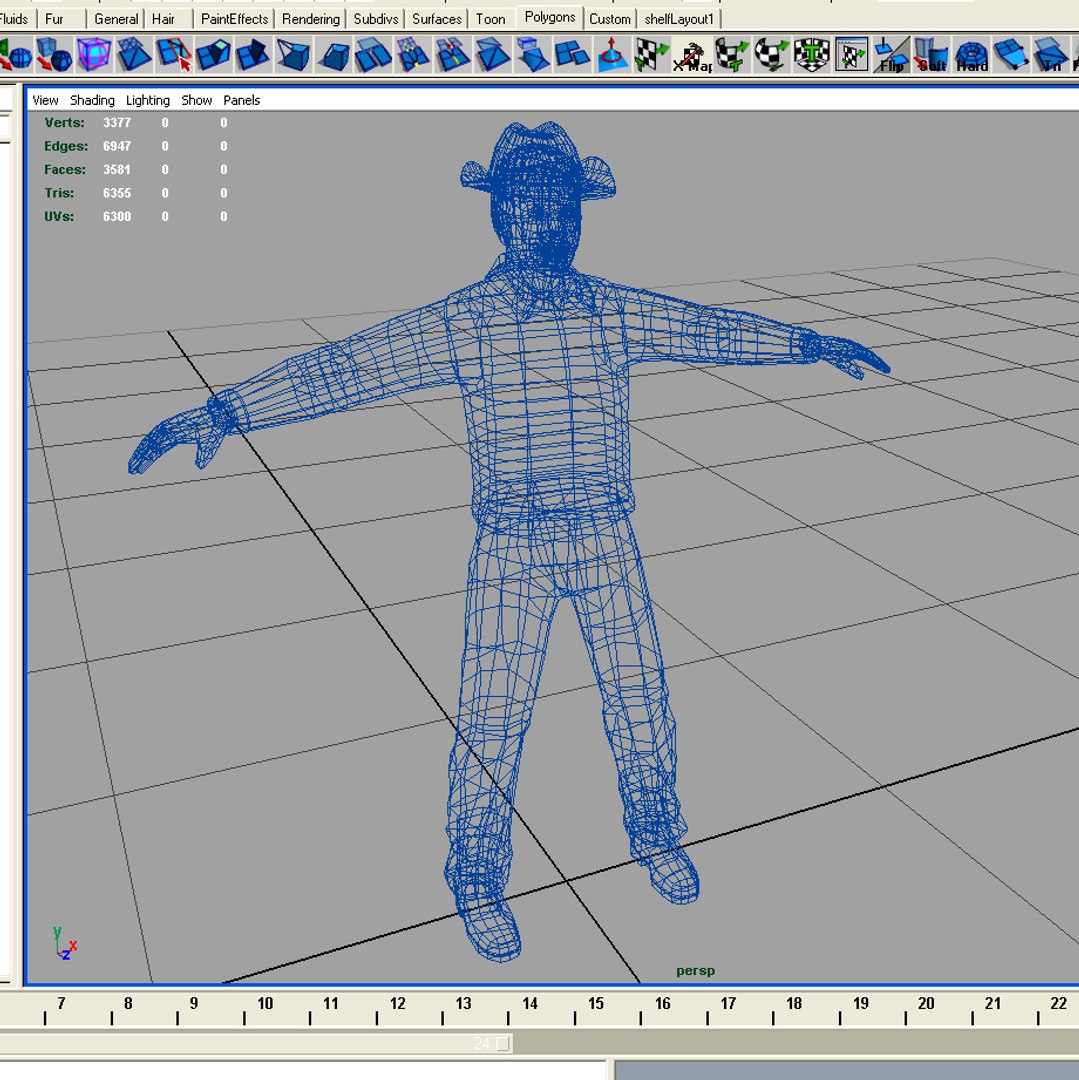Switch to the Hair shelf tab
This screenshot has height=1080, width=1079.
pyautogui.click(x=163, y=19)
